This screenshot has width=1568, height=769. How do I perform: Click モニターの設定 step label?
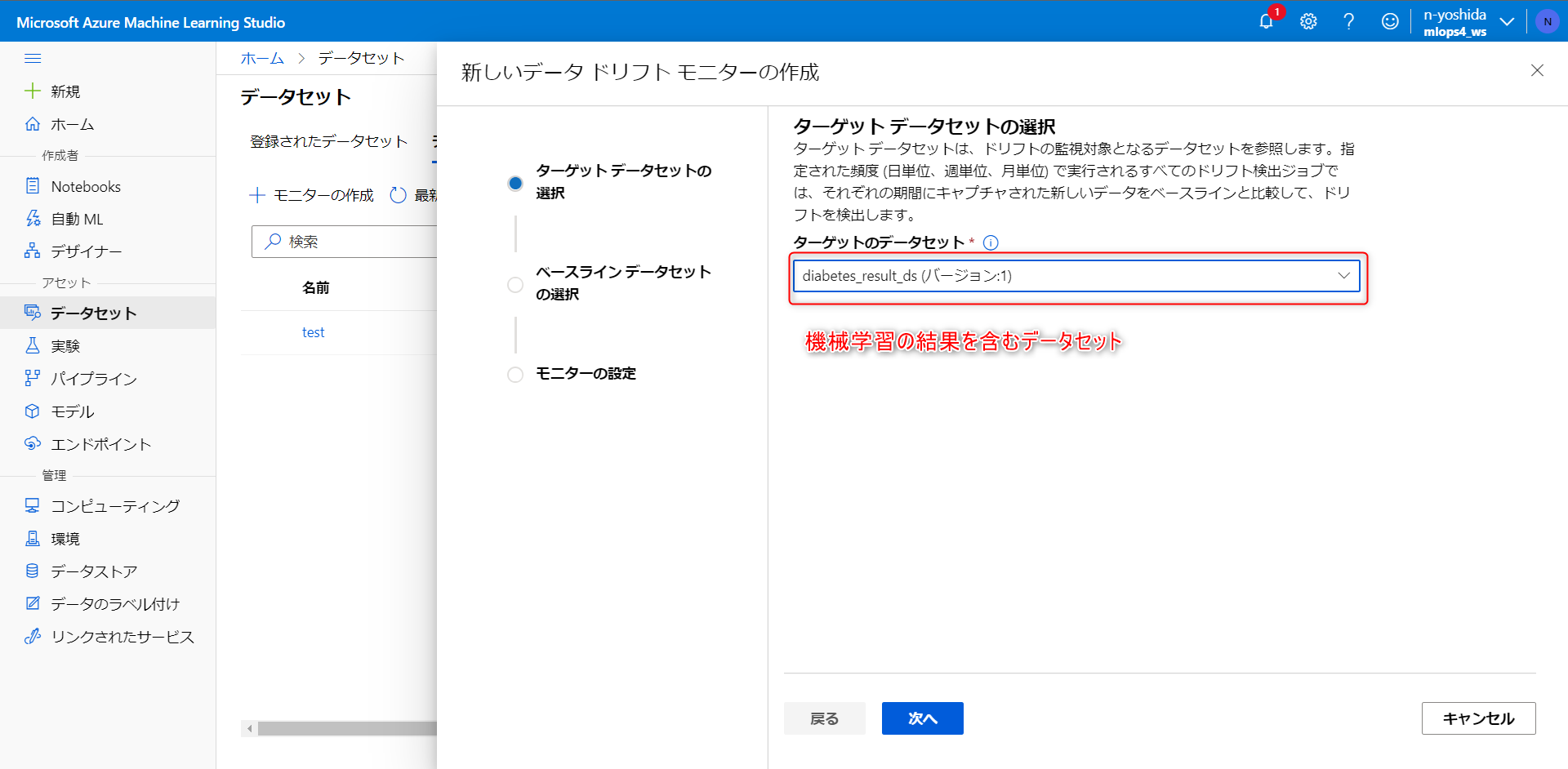586,374
